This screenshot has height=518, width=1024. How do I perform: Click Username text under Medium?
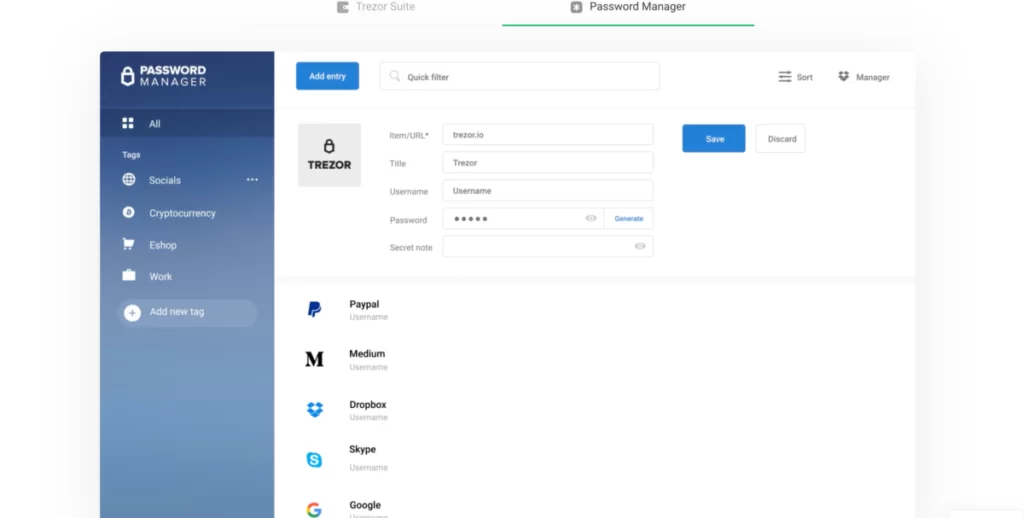[368, 367]
